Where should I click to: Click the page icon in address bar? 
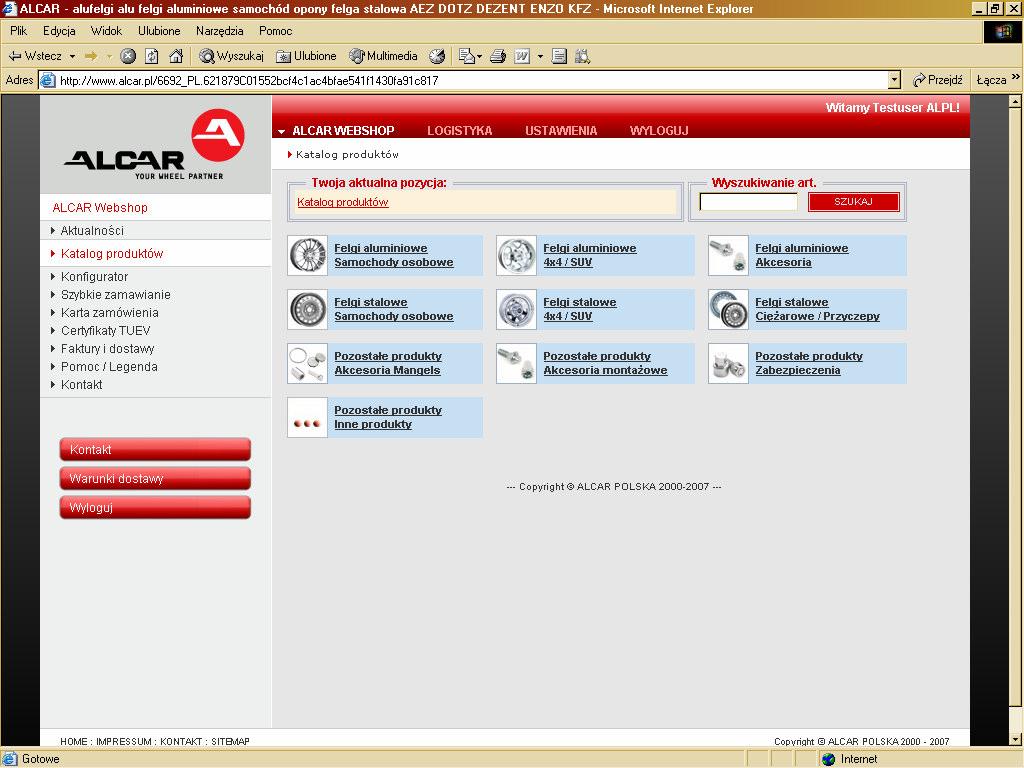48,80
